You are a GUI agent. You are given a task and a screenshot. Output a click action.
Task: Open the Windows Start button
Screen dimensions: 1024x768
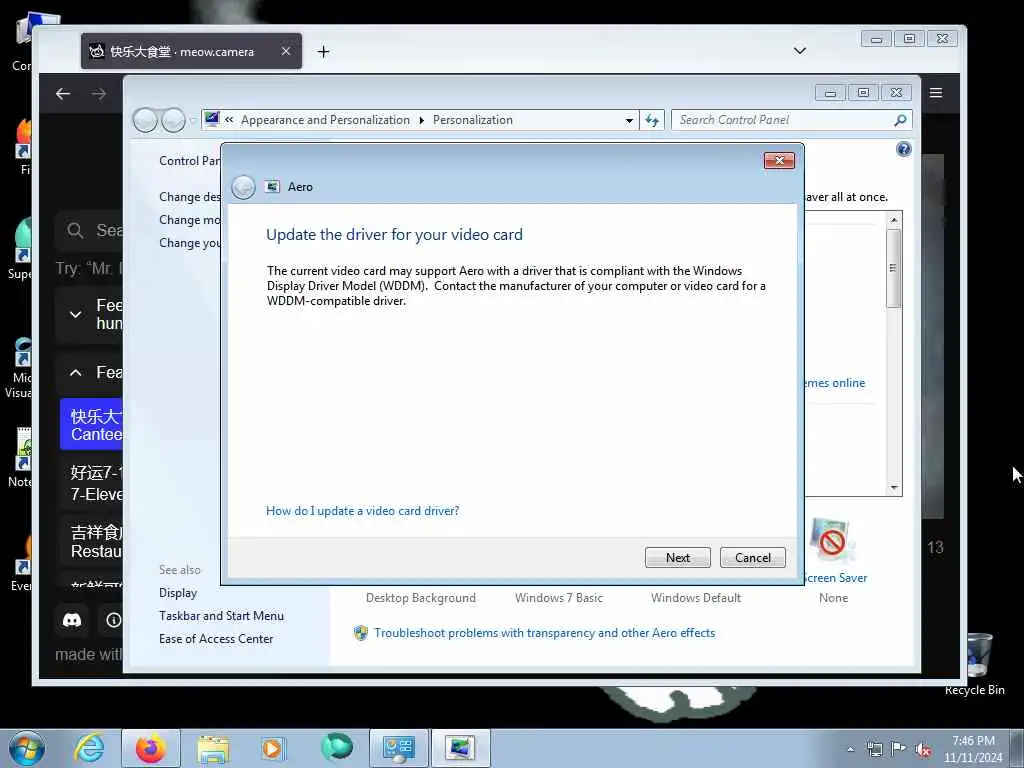coord(27,748)
